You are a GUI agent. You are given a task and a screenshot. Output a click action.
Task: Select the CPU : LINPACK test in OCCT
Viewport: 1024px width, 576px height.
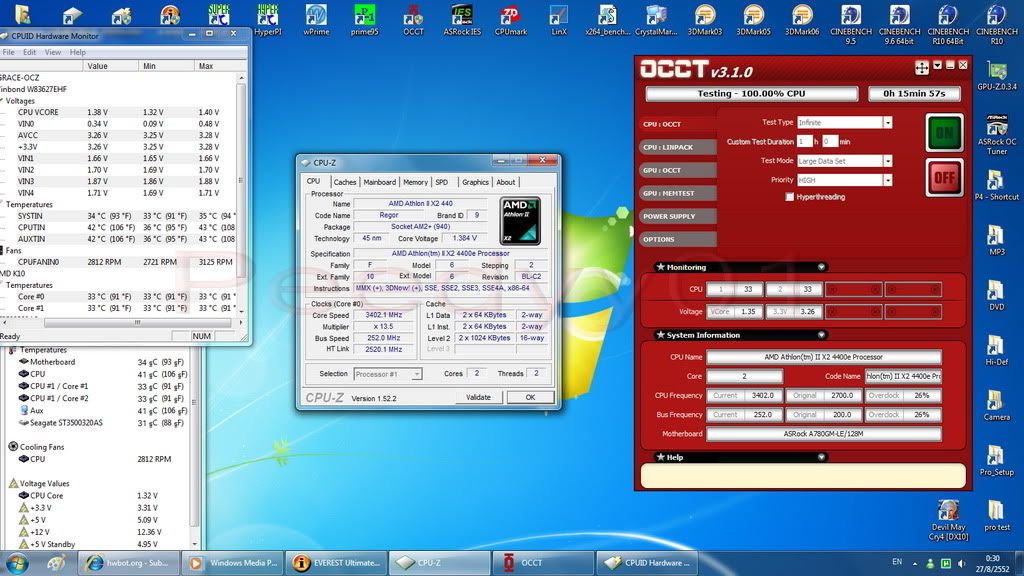pos(677,147)
